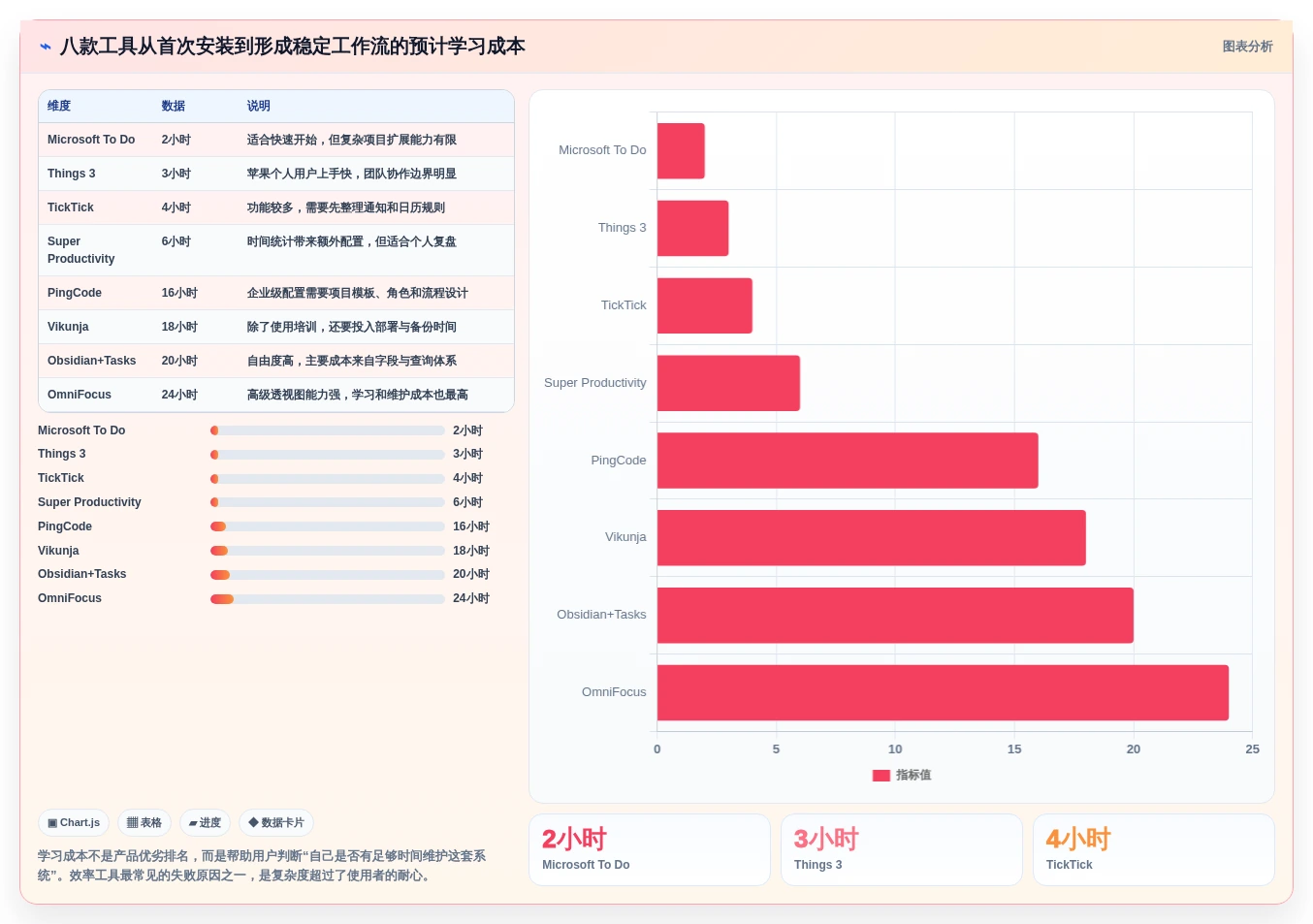1313x924 pixels.
Task: Select the Microsoft To Do table row
Action: tap(276, 140)
